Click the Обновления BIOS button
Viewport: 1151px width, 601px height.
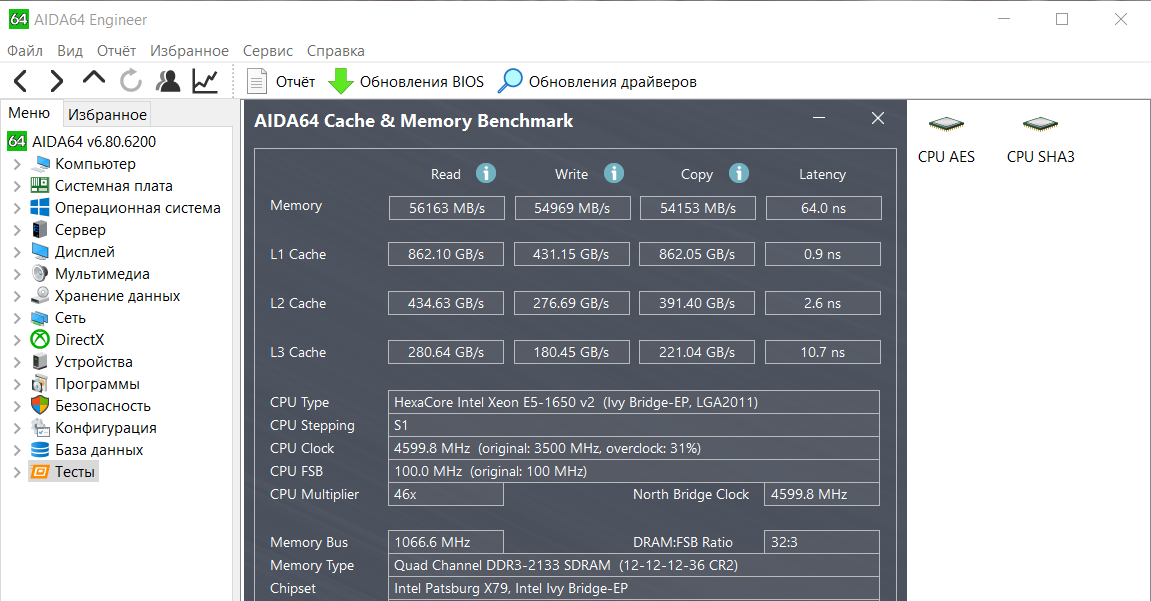pyautogui.click(x=407, y=82)
